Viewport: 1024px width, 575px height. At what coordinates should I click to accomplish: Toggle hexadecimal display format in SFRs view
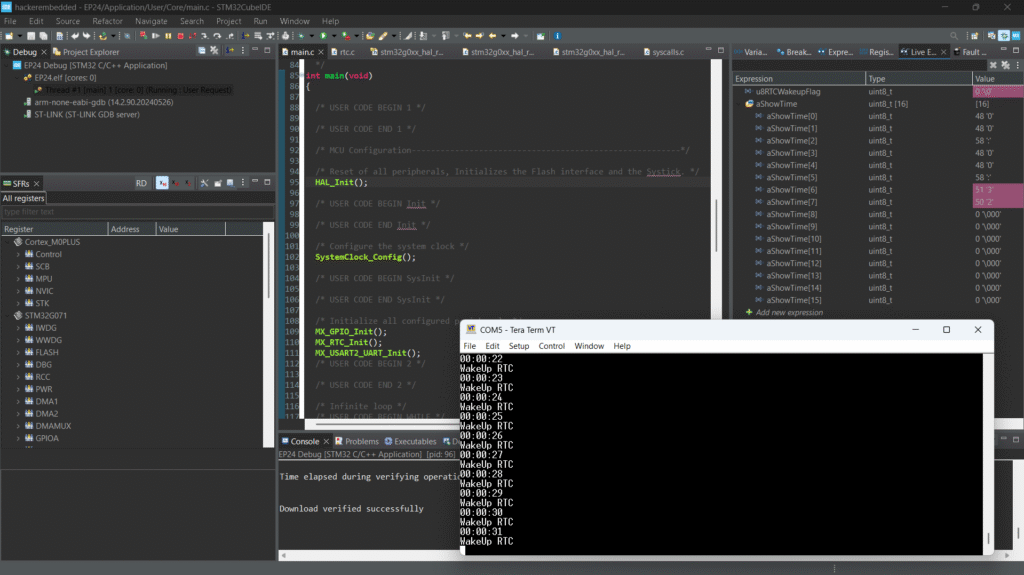162,183
